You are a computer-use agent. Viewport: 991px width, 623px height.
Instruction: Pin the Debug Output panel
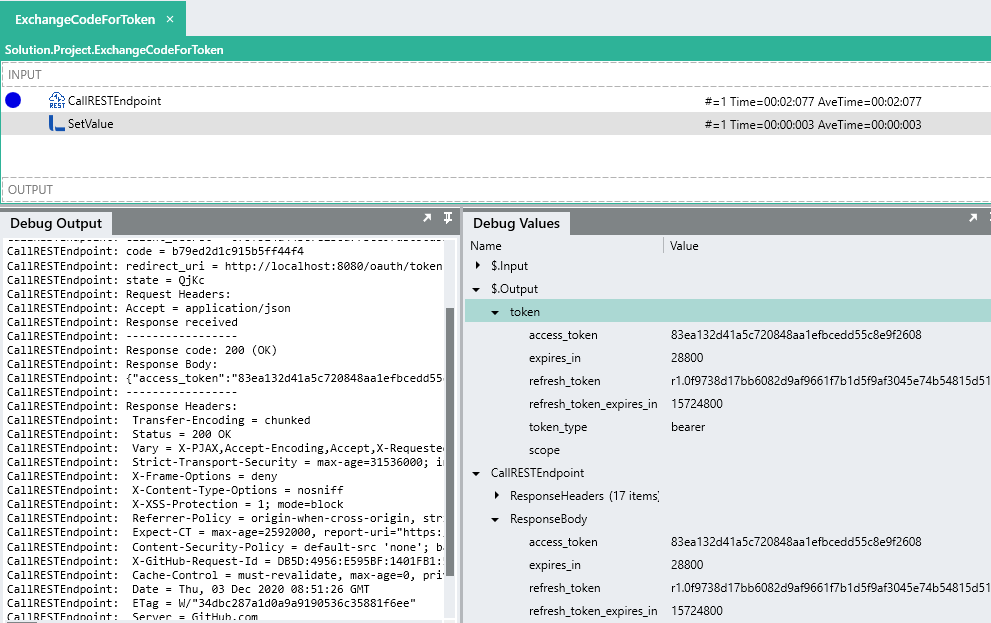coord(448,218)
